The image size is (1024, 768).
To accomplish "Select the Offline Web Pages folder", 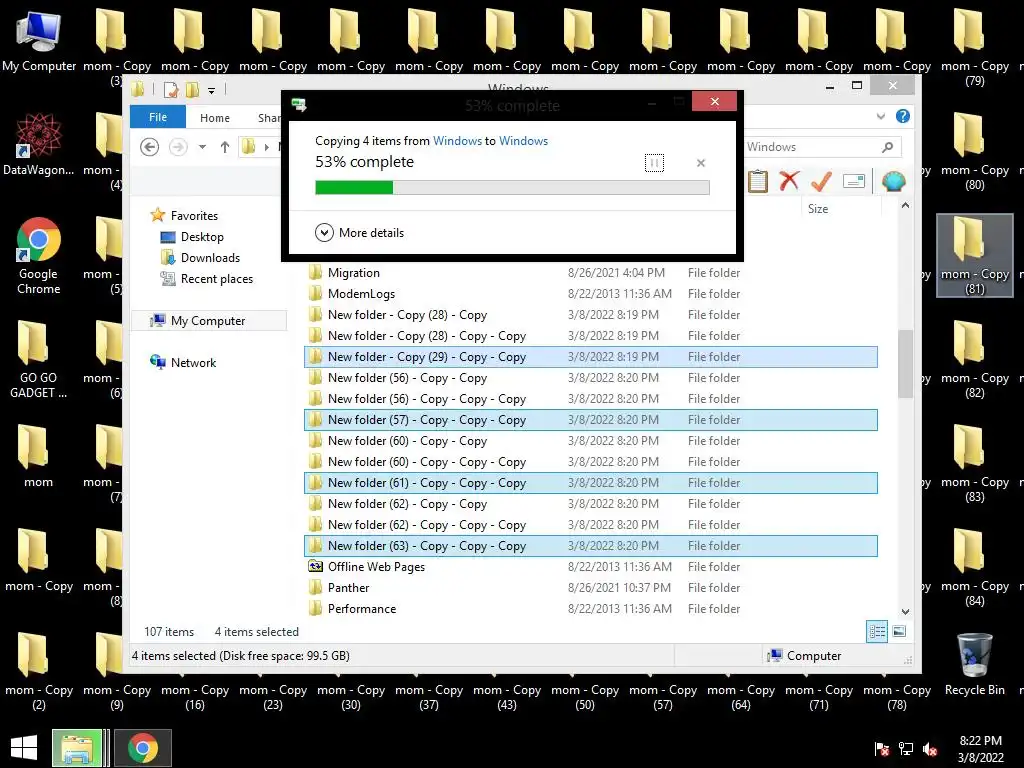I will (590, 567).
